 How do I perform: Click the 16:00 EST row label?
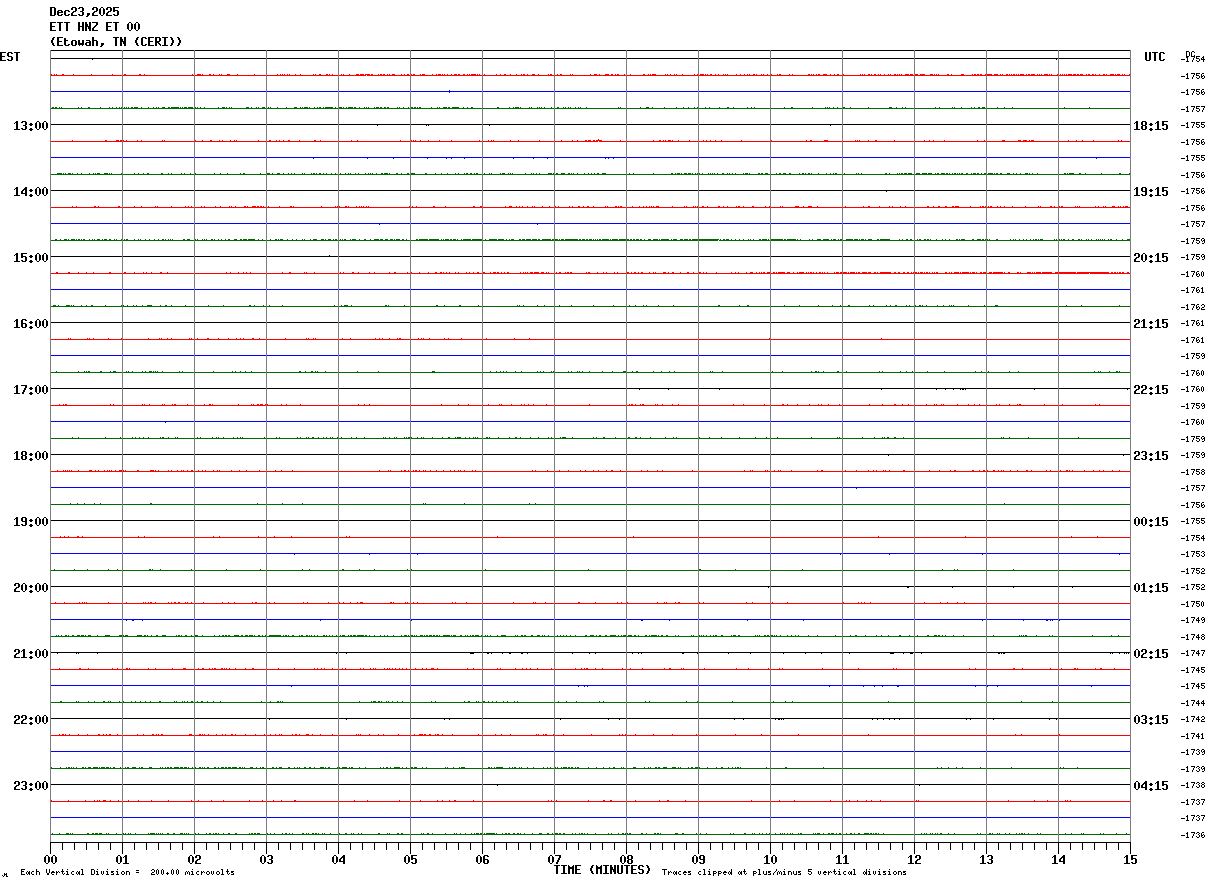pyautogui.click(x=31, y=323)
